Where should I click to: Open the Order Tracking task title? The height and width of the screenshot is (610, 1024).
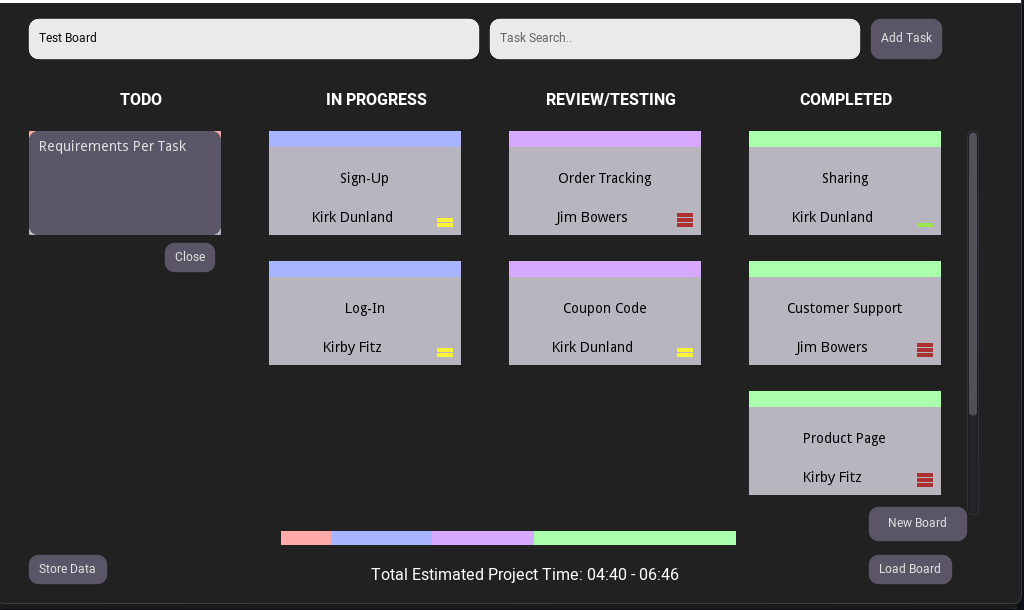coord(605,178)
